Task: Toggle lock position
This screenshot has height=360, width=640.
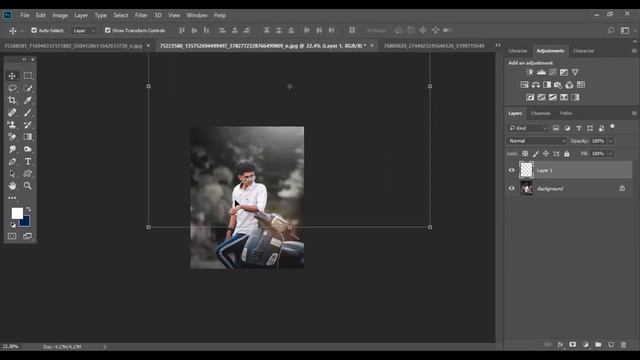Action: [x=546, y=154]
